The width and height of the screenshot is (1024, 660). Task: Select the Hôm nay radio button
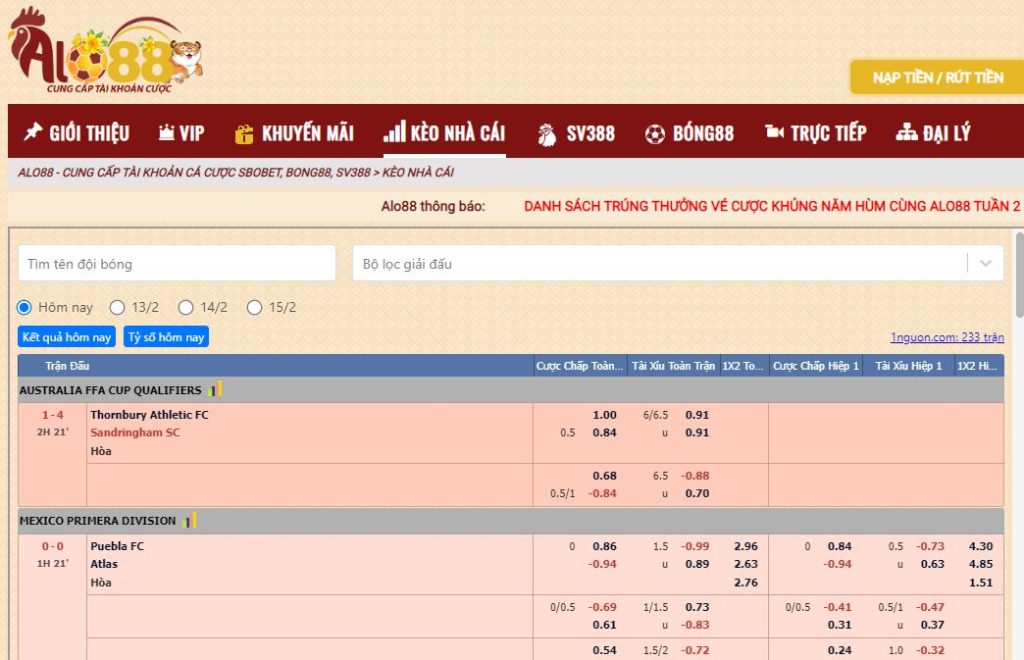(x=24, y=307)
